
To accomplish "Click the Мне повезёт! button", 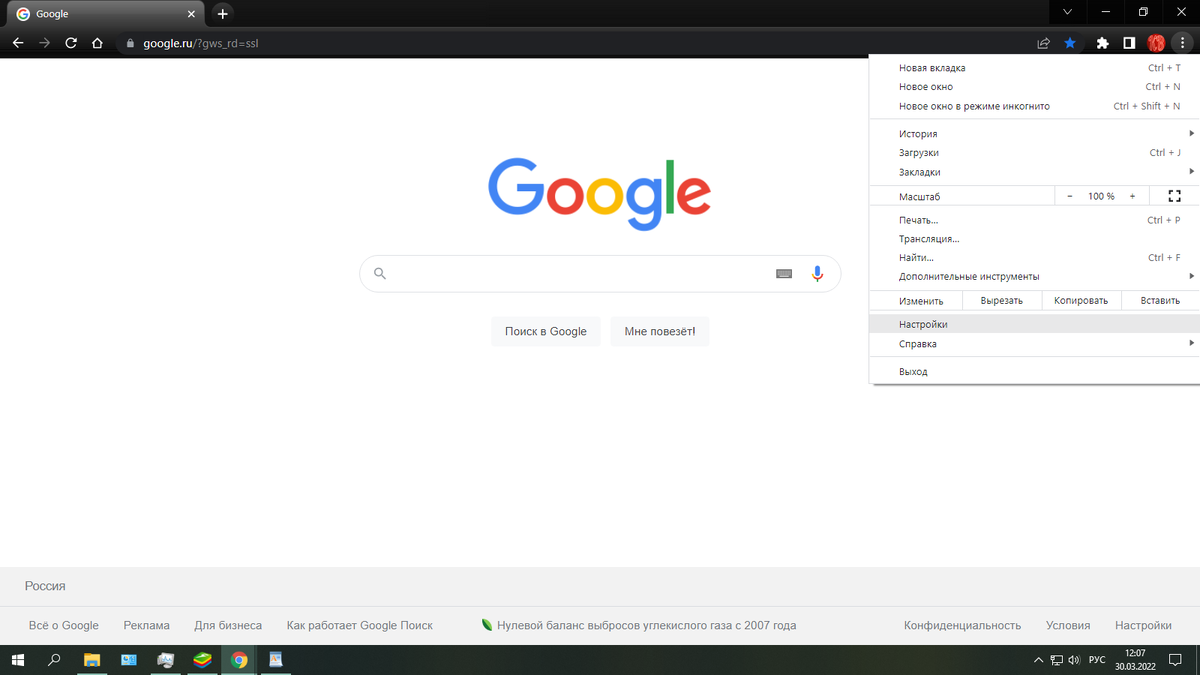I will pyautogui.click(x=660, y=331).
